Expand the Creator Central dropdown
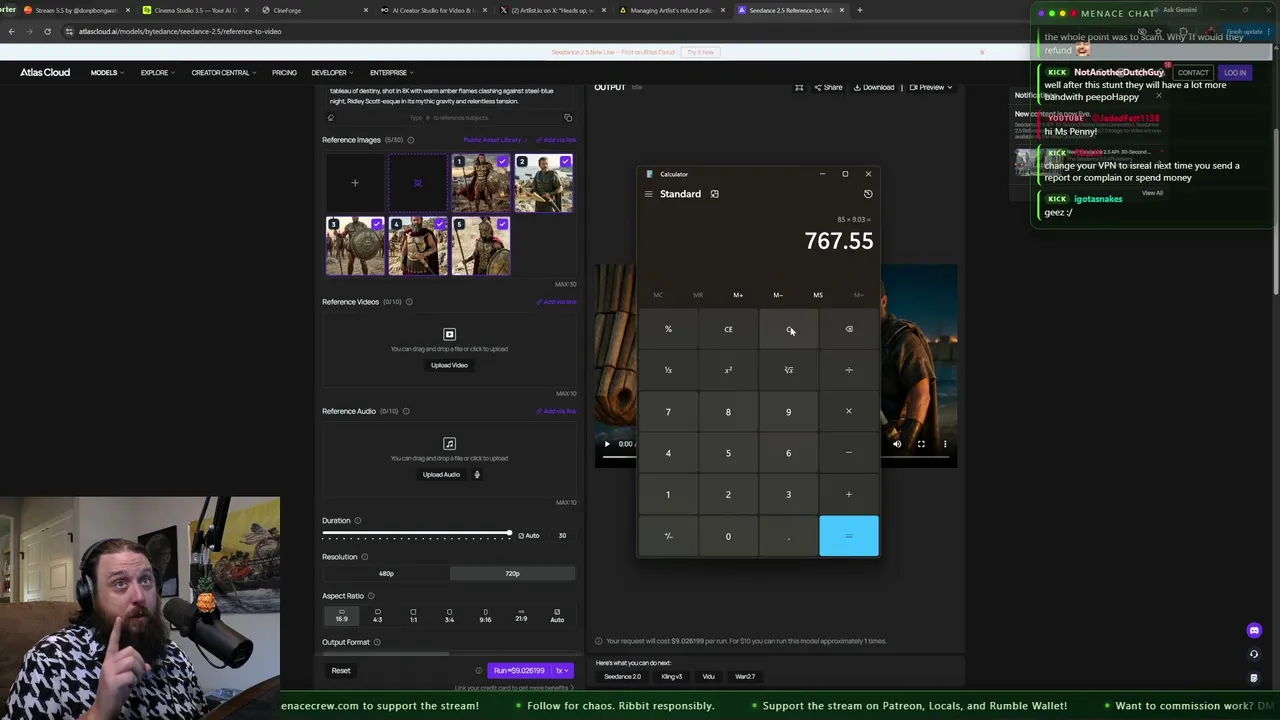Image resolution: width=1280 pixels, height=720 pixels. pyautogui.click(x=224, y=73)
